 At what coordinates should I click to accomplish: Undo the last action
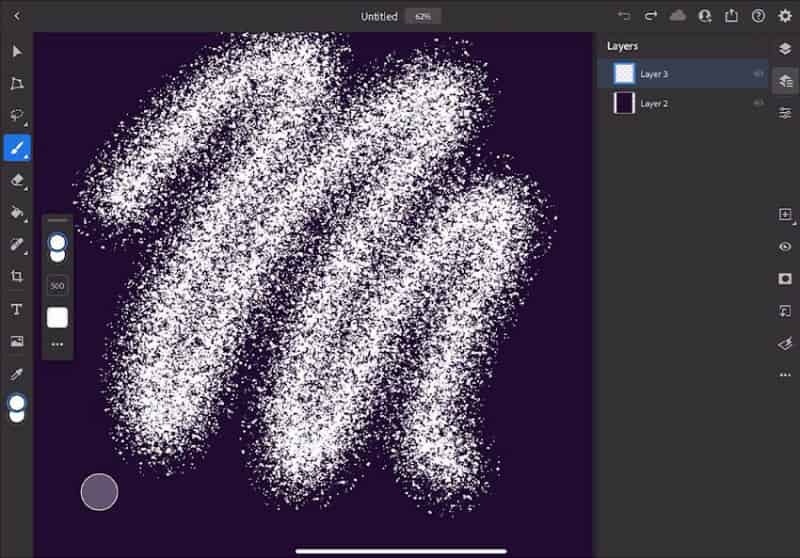(x=624, y=16)
